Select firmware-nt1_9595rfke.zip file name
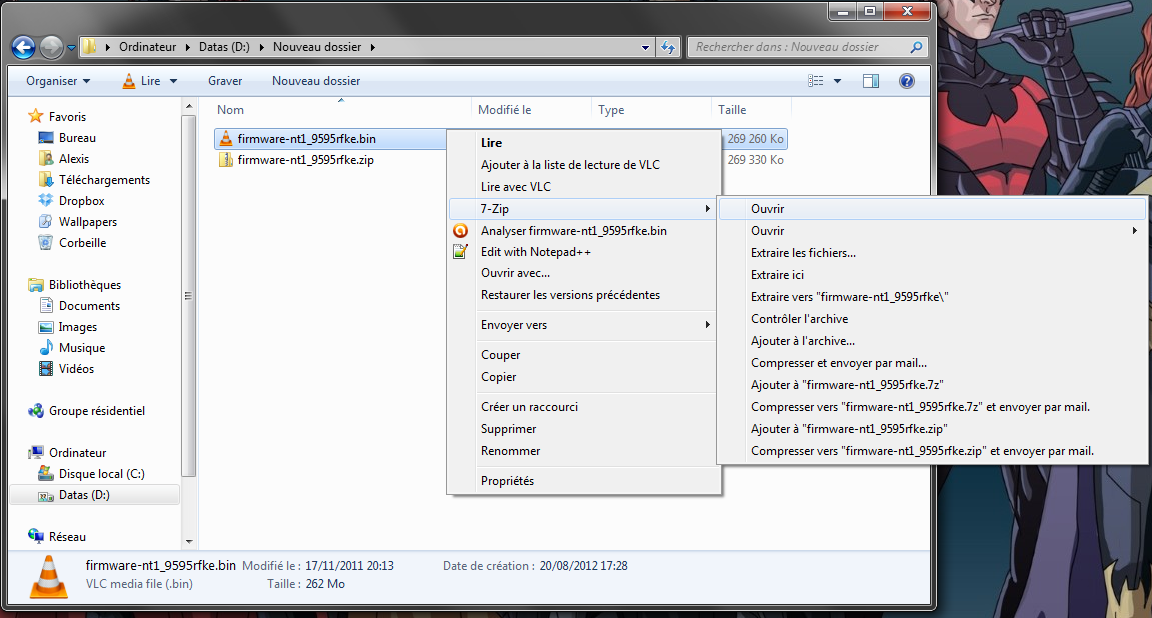The image size is (1152, 618). (x=306, y=159)
